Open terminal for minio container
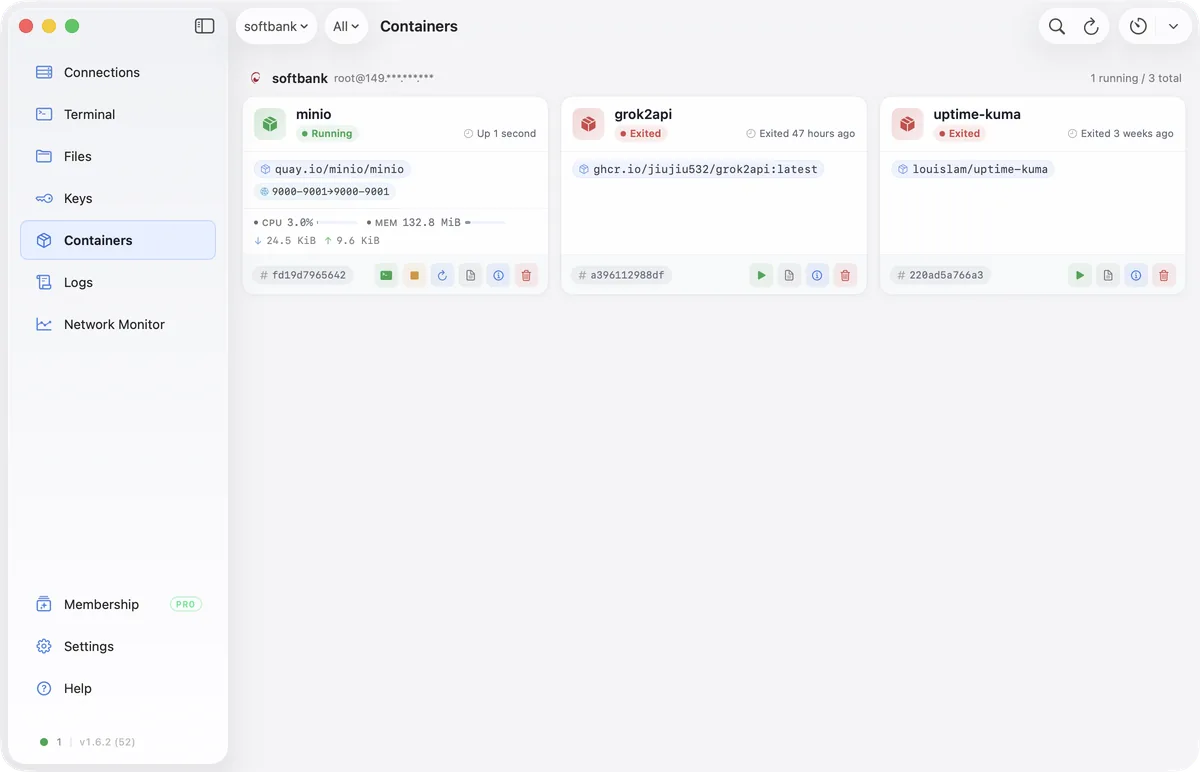 click(386, 275)
